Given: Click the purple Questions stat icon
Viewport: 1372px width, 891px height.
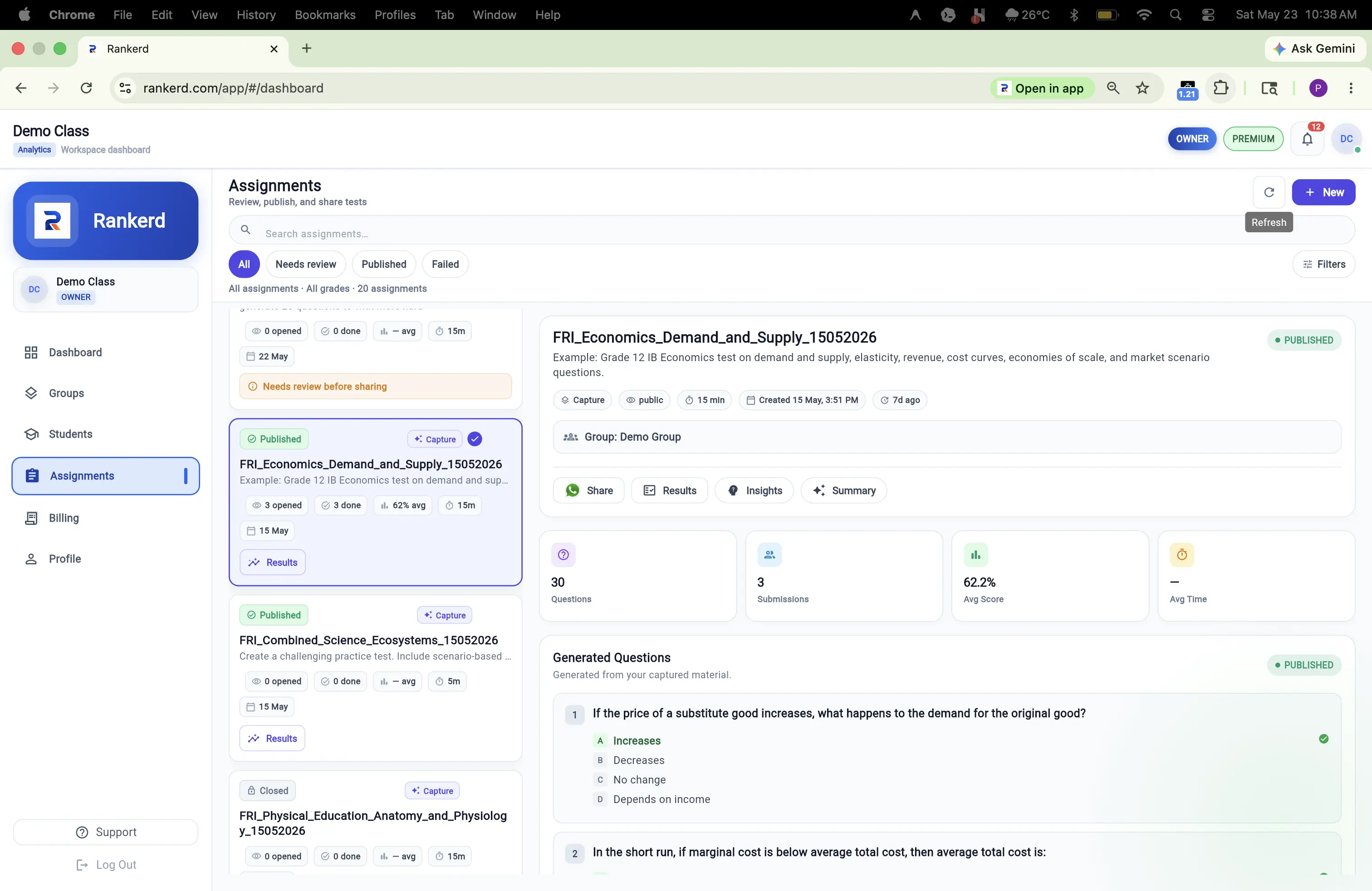Looking at the screenshot, I should coord(563,554).
